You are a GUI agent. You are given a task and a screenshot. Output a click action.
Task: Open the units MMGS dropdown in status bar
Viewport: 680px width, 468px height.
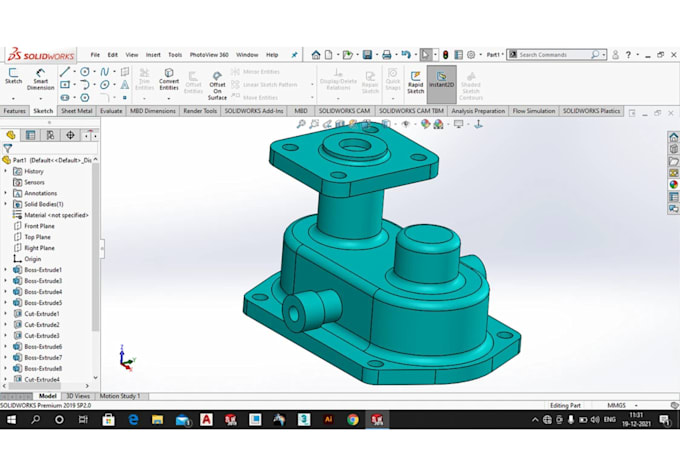point(636,405)
